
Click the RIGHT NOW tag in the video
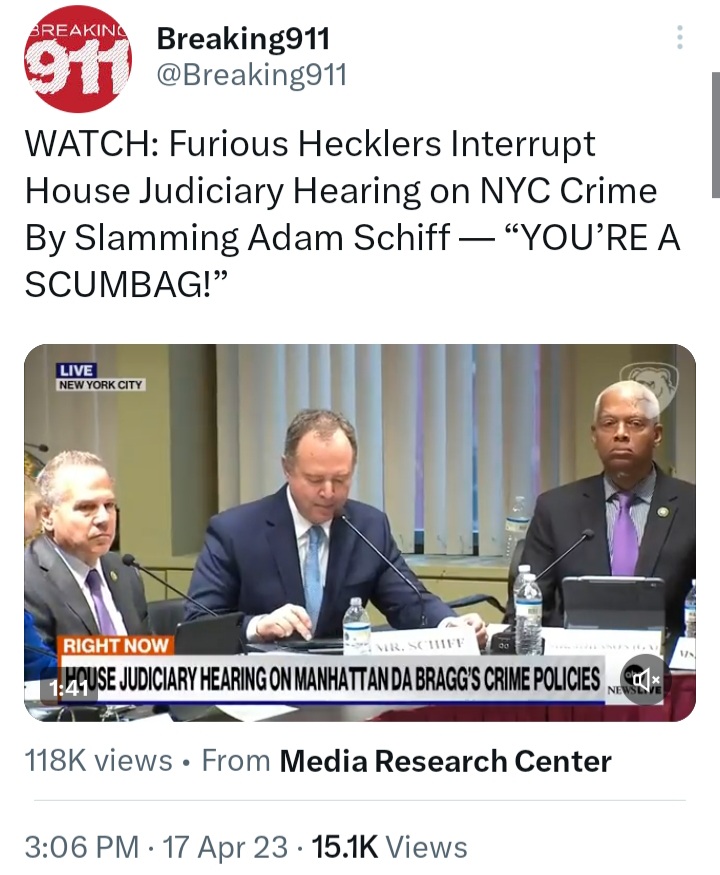point(116,646)
